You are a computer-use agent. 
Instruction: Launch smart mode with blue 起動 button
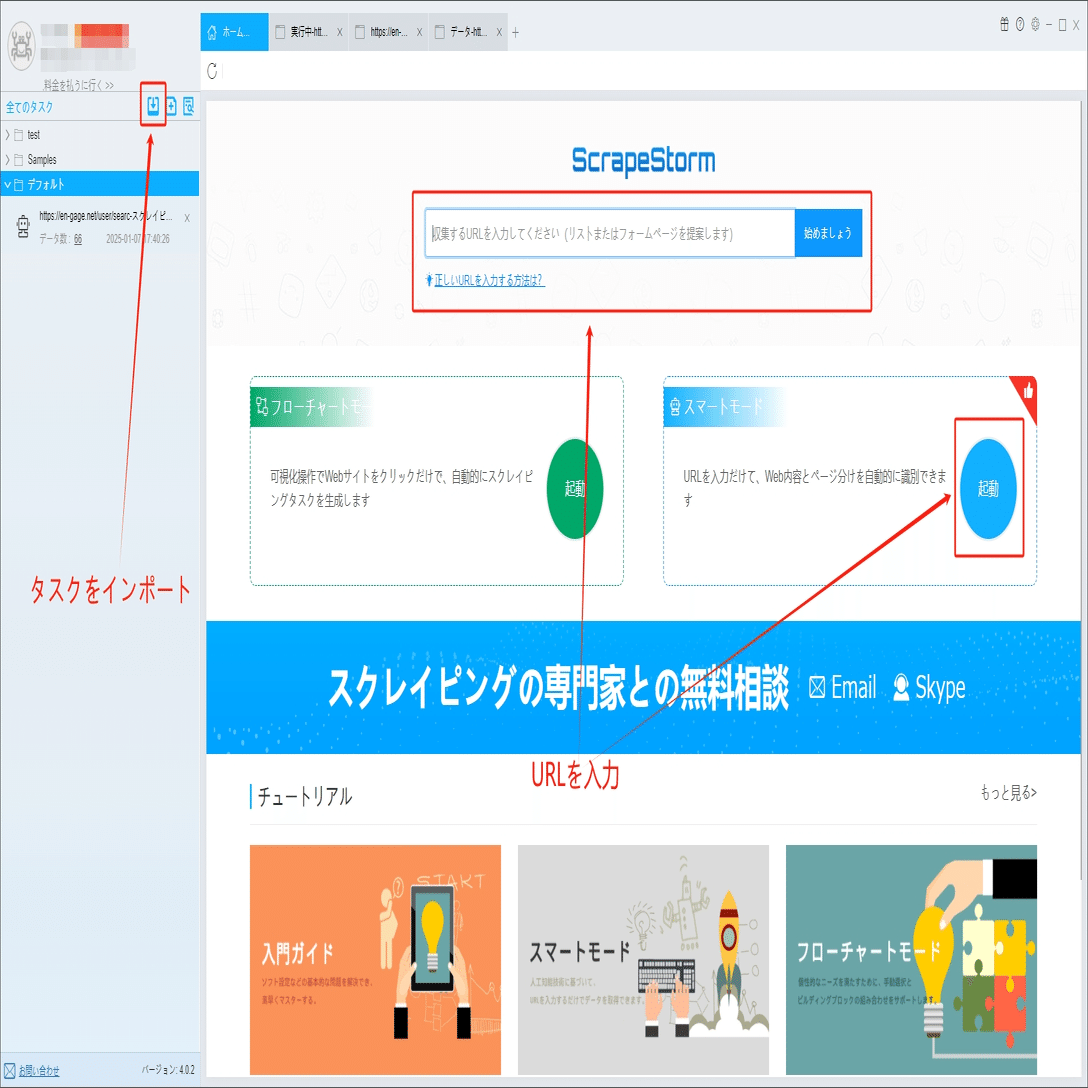(988, 488)
